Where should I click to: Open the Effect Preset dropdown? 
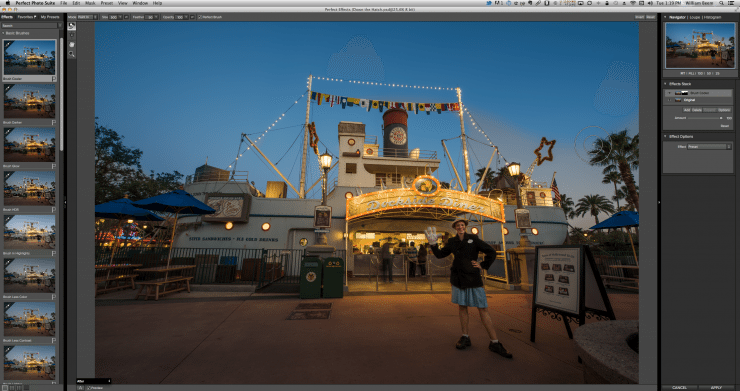tap(709, 147)
